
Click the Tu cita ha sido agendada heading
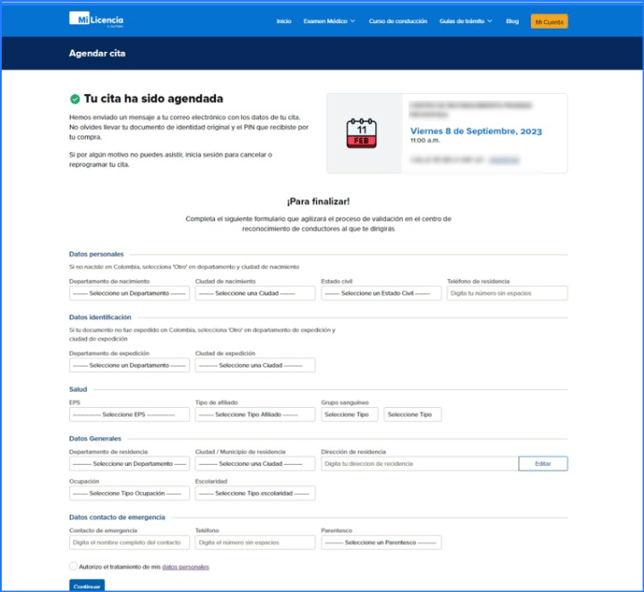coord(154,99)
